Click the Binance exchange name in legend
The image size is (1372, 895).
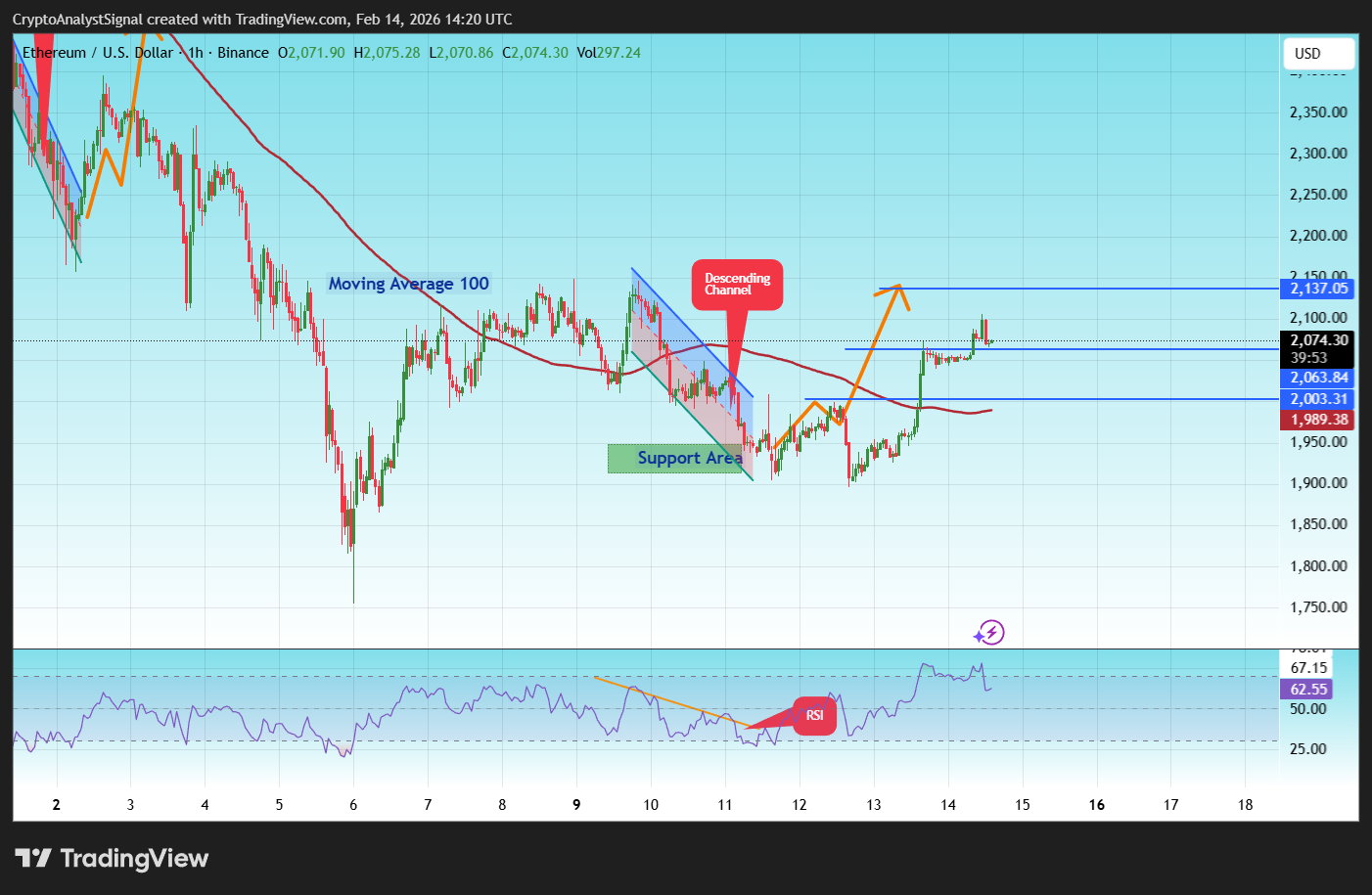click(x=243, y=53)
